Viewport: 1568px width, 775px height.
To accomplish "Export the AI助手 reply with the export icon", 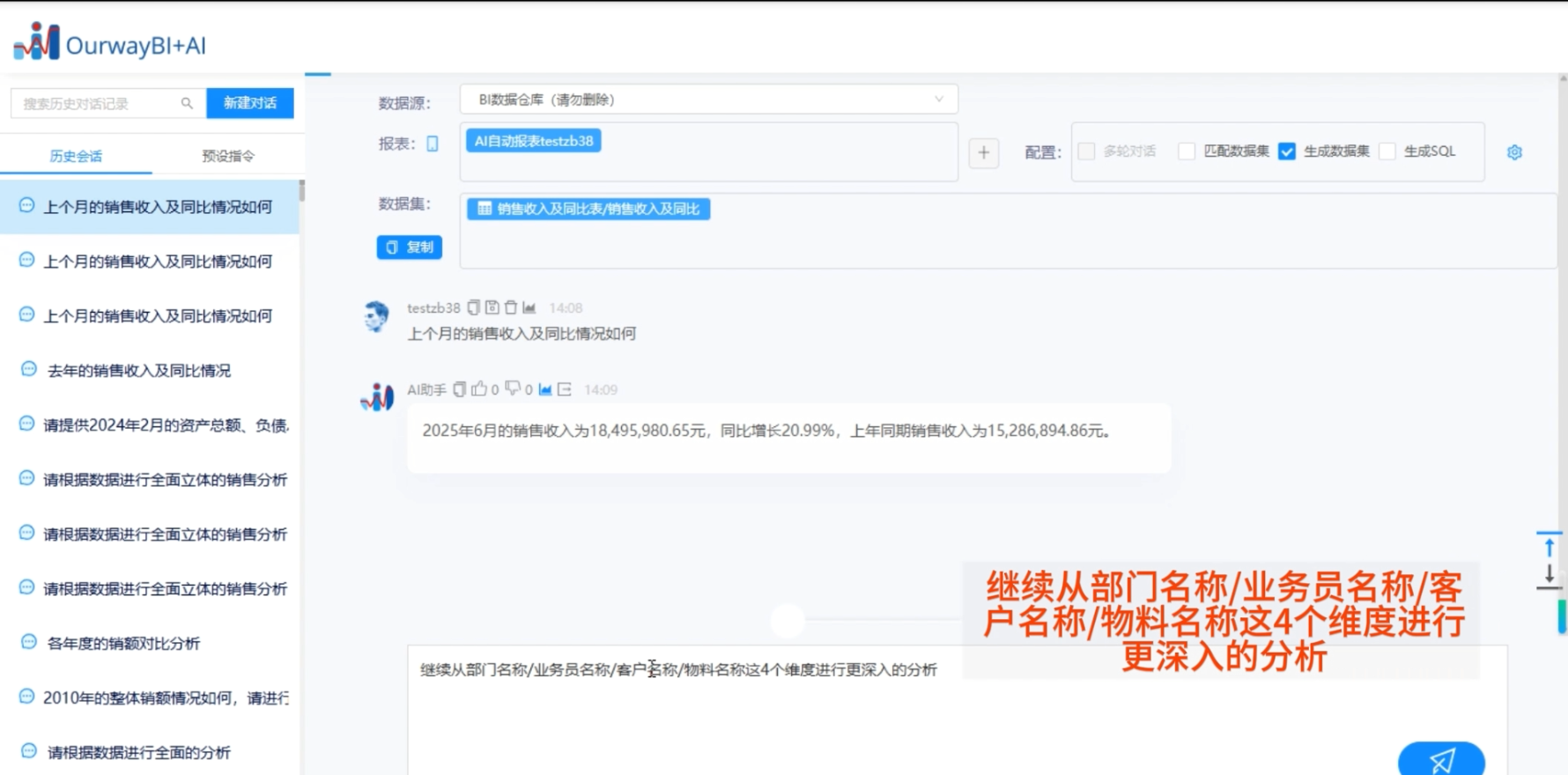I will click(565, 389).
